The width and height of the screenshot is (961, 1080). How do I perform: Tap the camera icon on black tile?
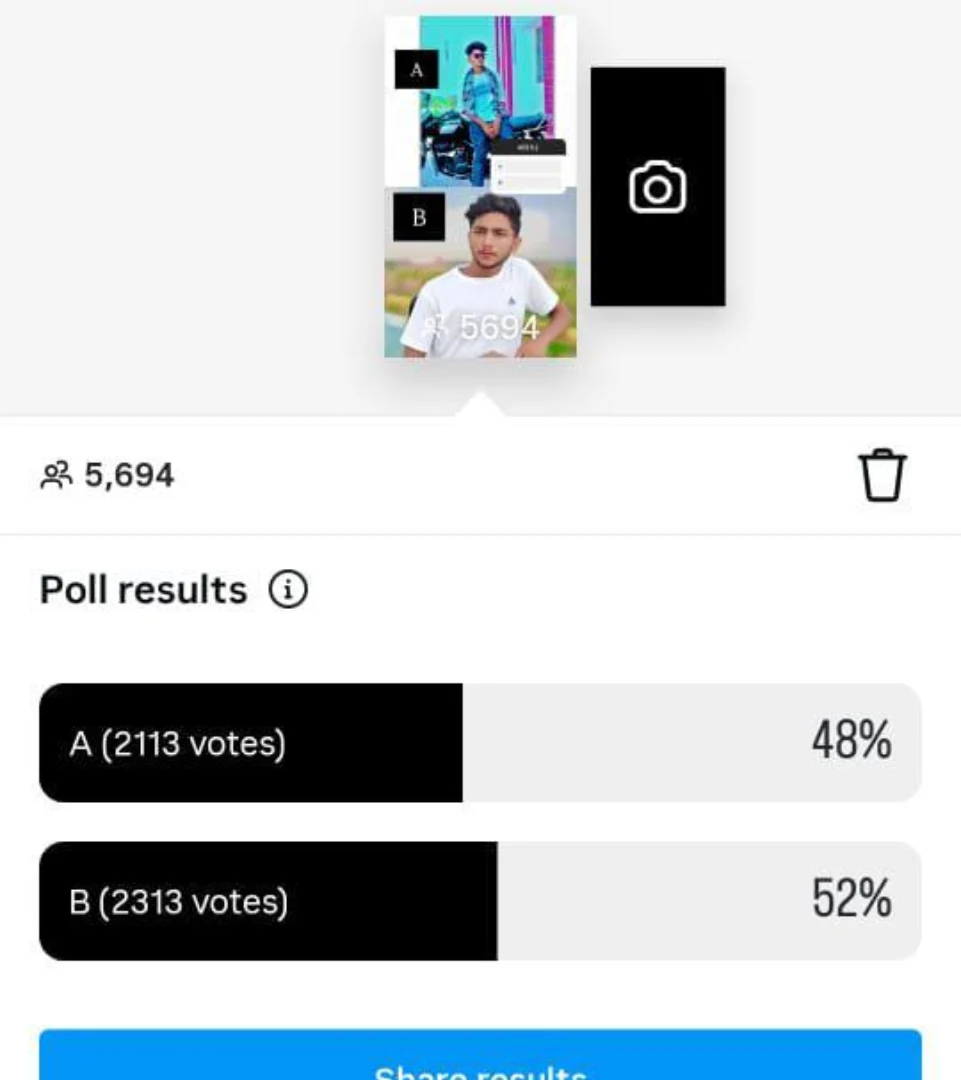click(x=657, y=188)
